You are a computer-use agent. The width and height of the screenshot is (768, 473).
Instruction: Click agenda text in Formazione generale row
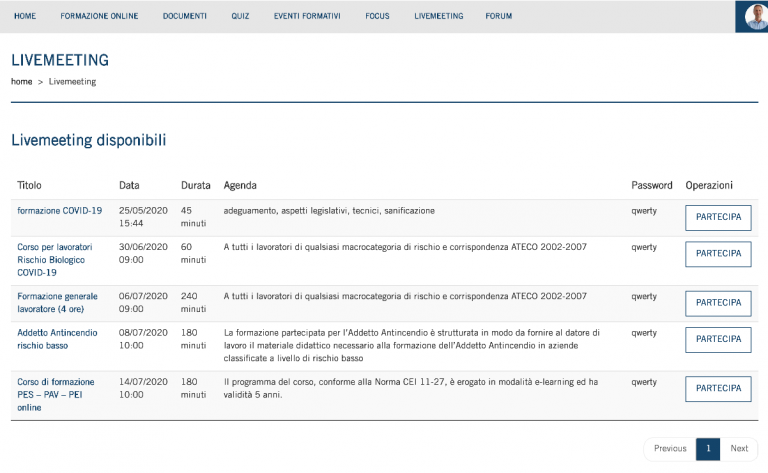click(x=405, y=296)
